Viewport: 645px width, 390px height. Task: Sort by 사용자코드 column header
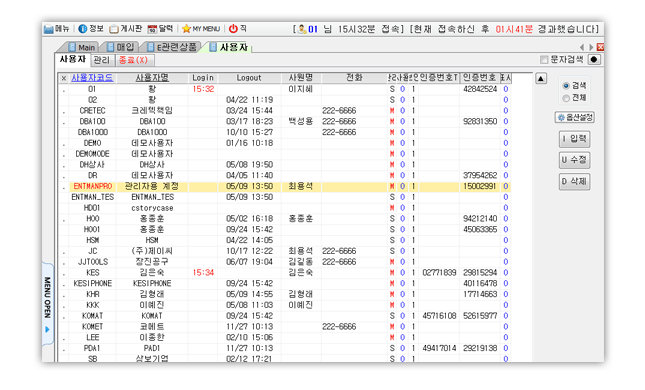pos(92,78)
